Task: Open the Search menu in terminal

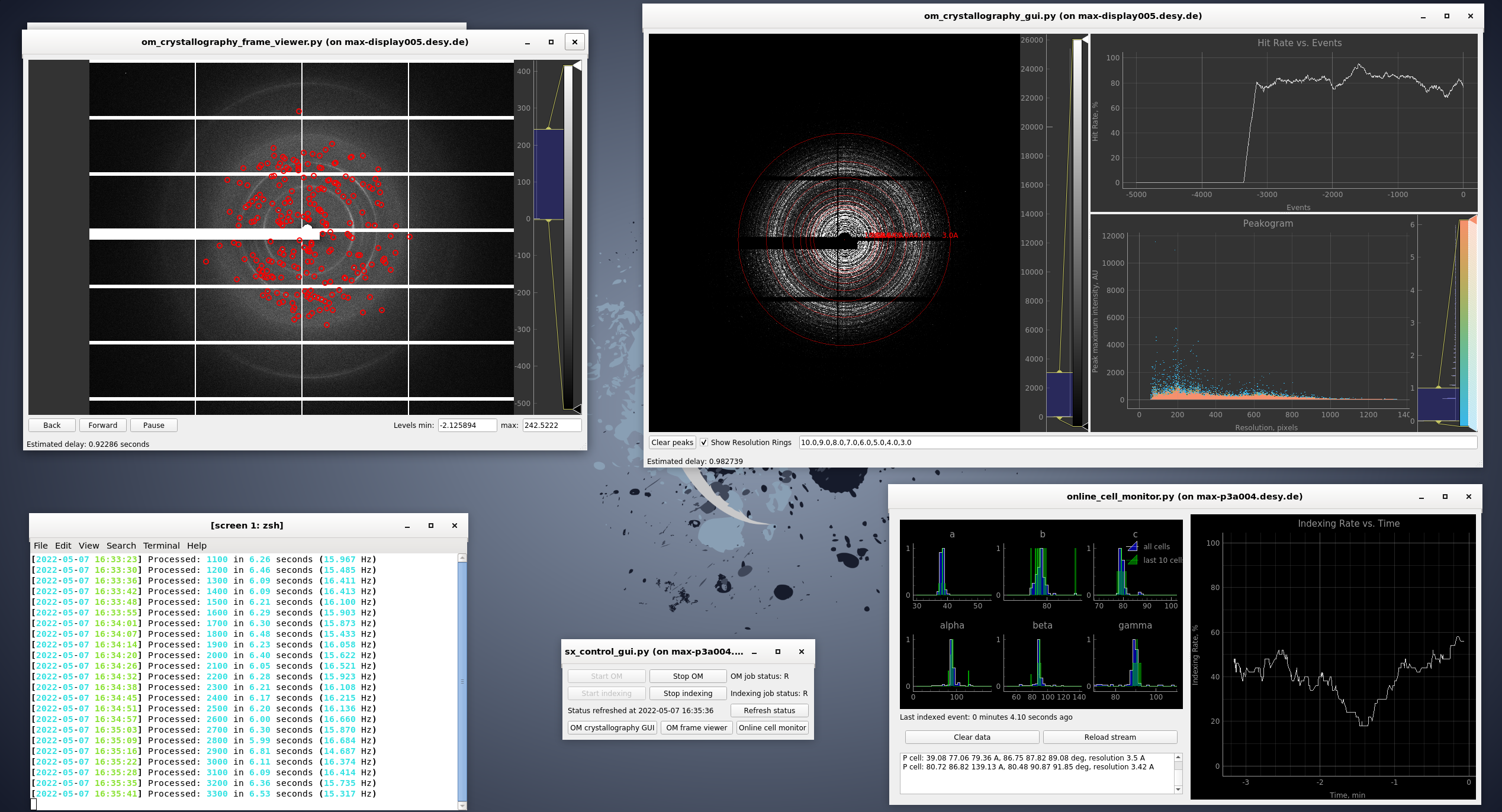Action: pyautogui.click(x=121, y=546)
